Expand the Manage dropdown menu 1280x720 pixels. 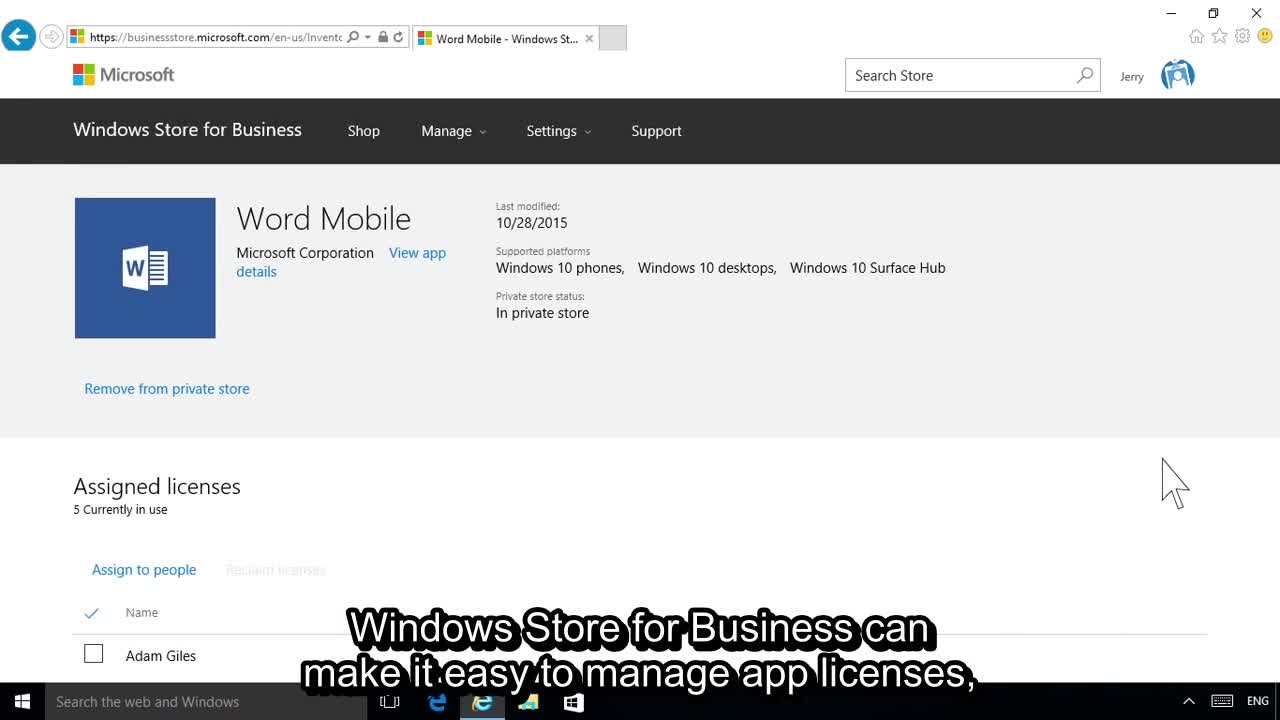tap(454, 131)
